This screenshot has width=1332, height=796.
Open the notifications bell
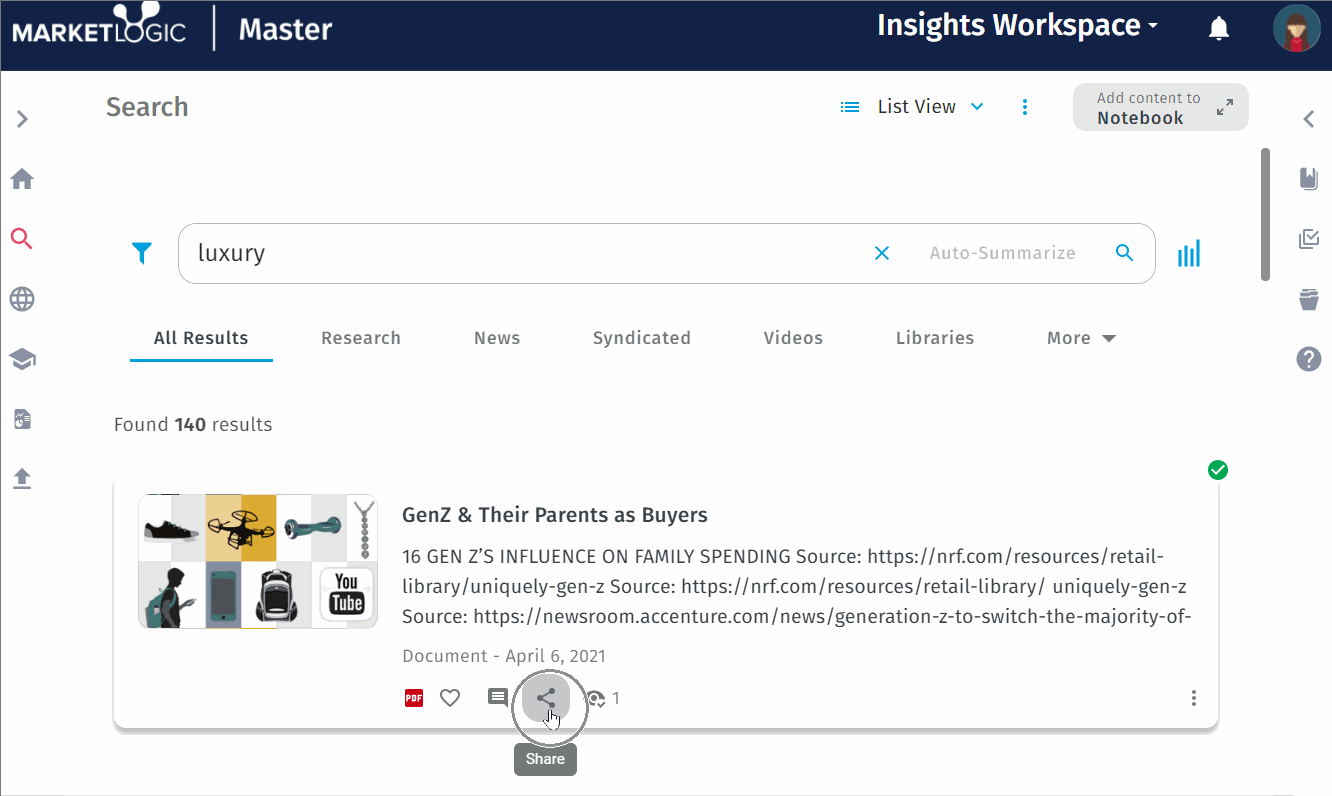1219,28
